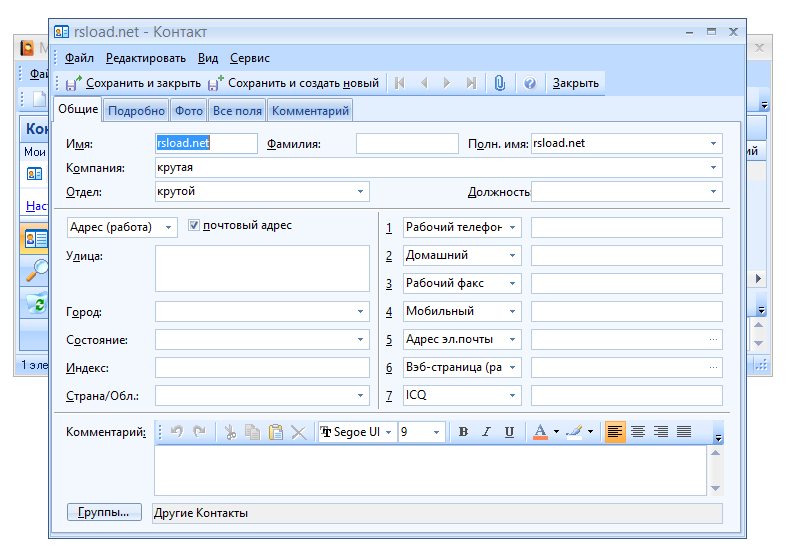Expand the City (Город) dropdown
The width and height of the screenshot is (793, 559).
point(360,312)
